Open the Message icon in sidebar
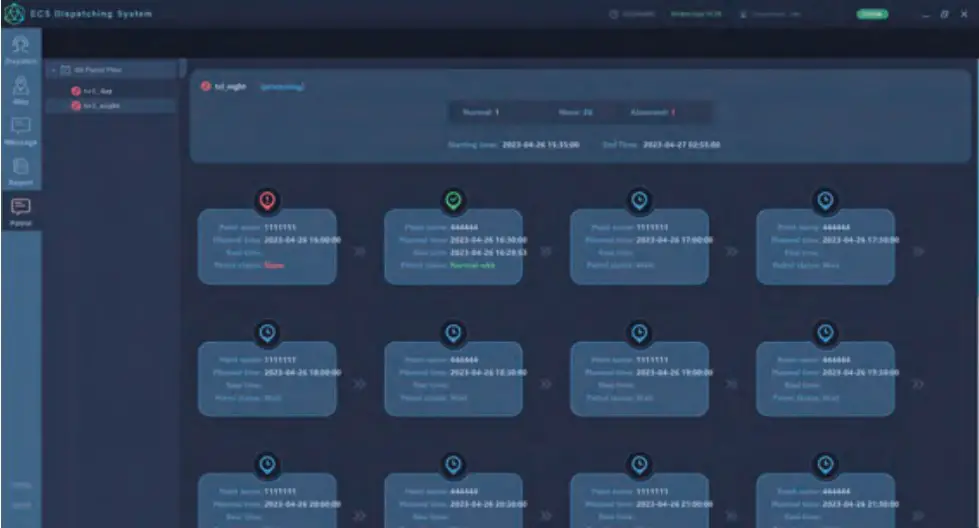Screen dimensions: 979x528 21,131
